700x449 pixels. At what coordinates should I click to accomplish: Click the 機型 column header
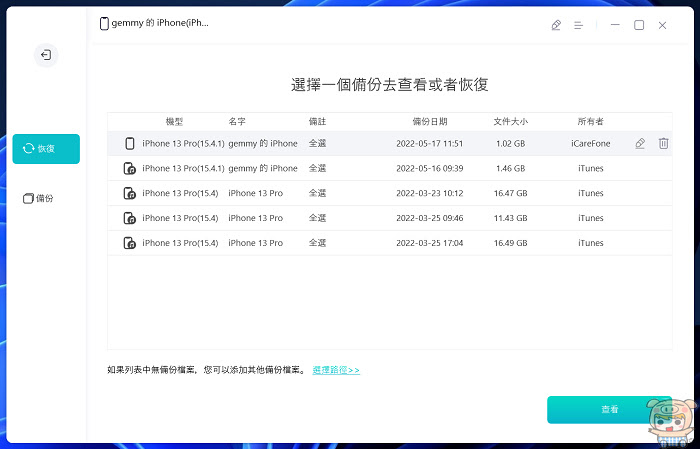tap(174, 121)
